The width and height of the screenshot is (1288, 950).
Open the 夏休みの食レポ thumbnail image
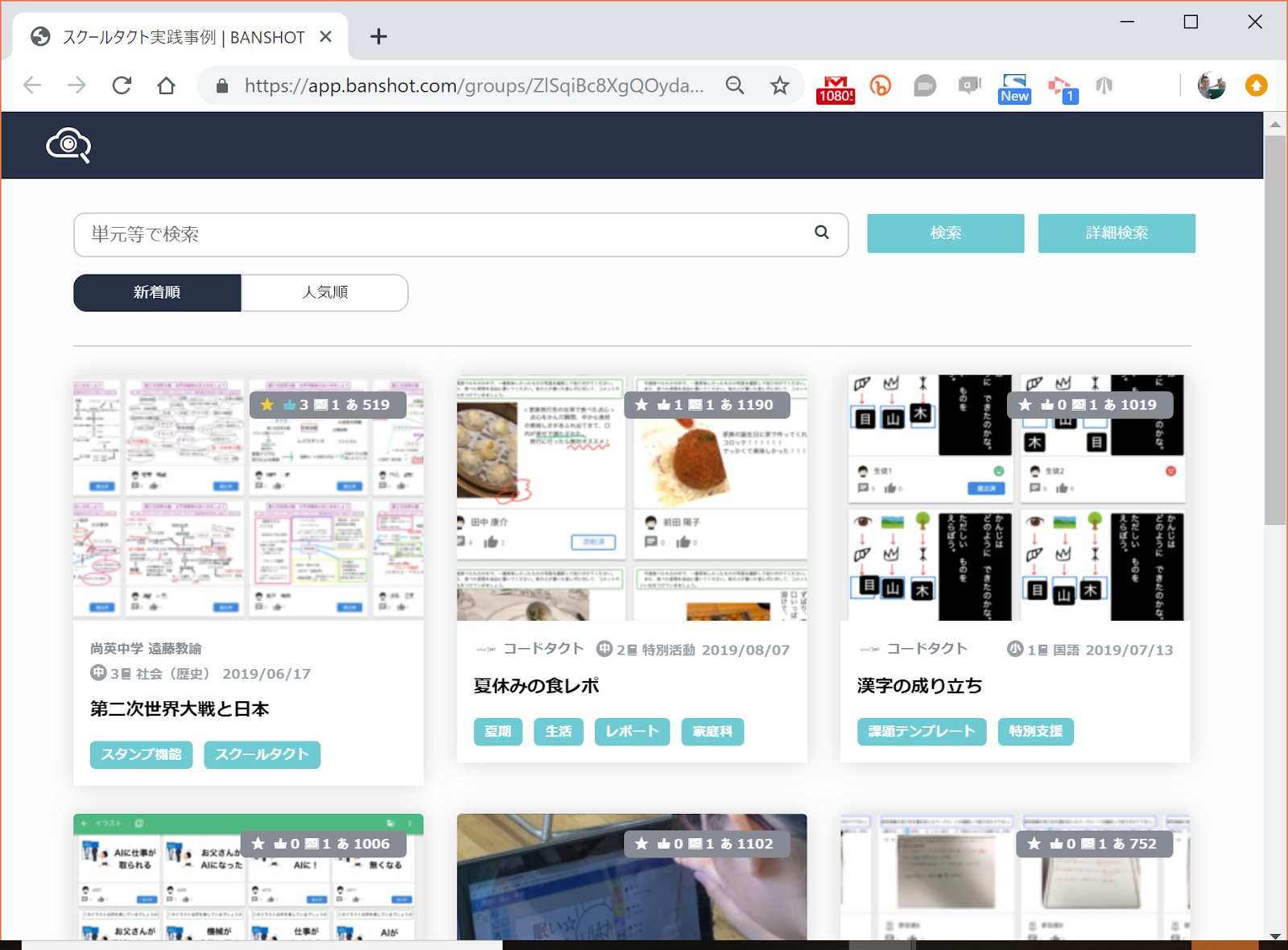tap(632, 498)
